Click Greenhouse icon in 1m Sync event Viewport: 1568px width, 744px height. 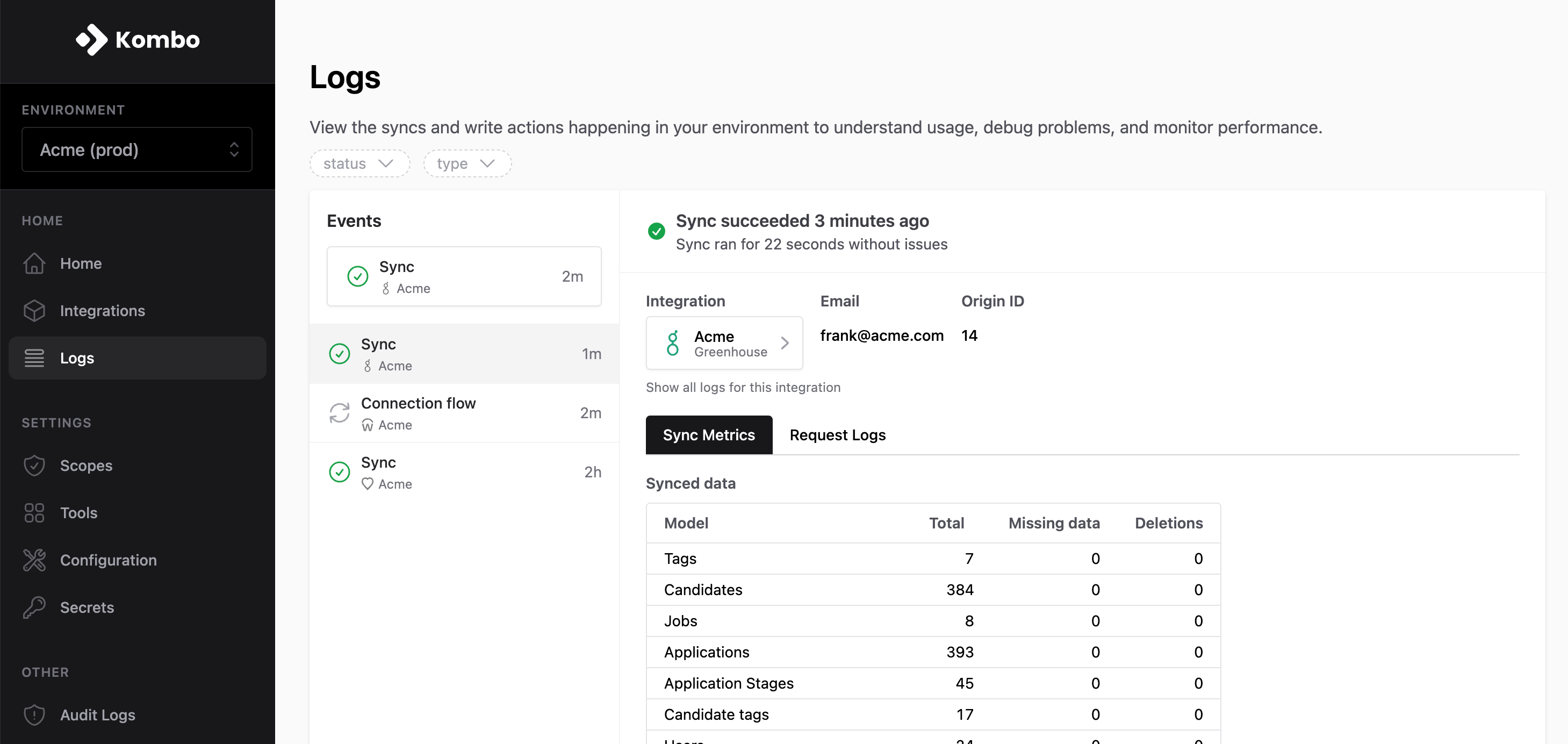click(x=367, y=366)
